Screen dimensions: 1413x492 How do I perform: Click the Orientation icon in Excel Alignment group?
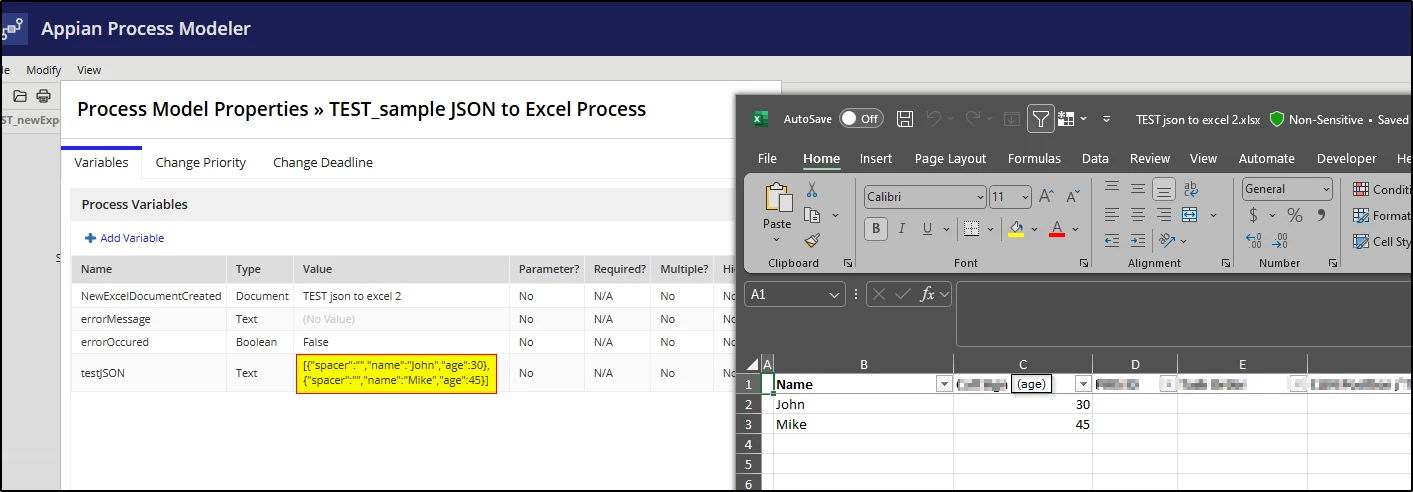coord(1165,241)
